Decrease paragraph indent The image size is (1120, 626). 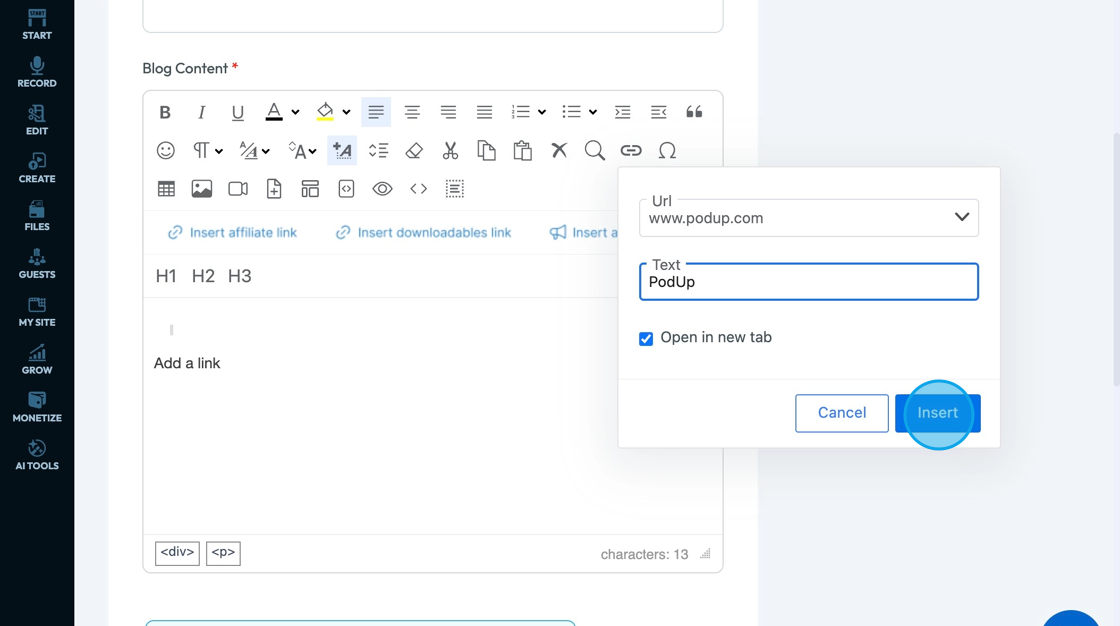point(659,112)
